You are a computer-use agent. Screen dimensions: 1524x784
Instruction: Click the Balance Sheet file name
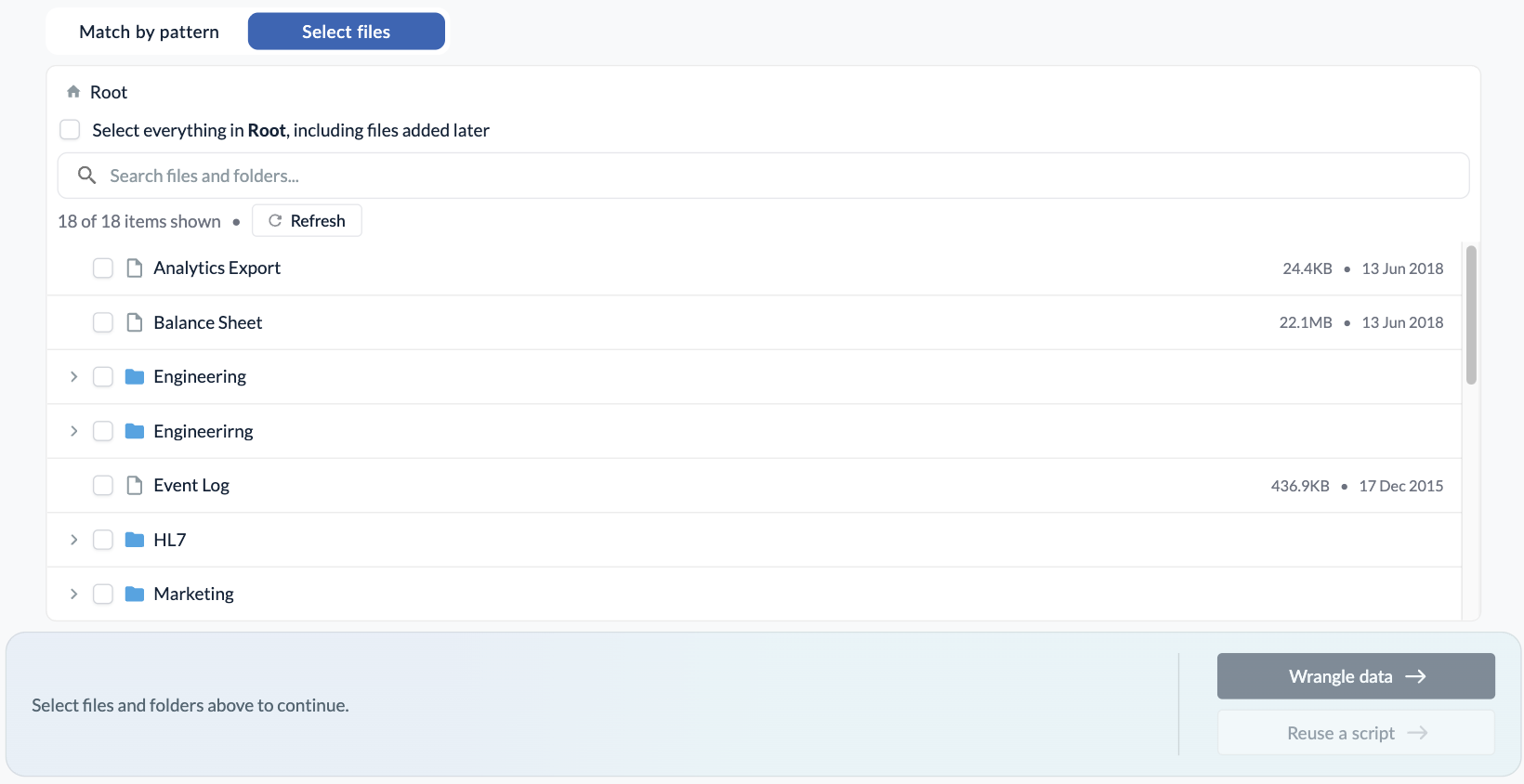[x=208, y=322]
